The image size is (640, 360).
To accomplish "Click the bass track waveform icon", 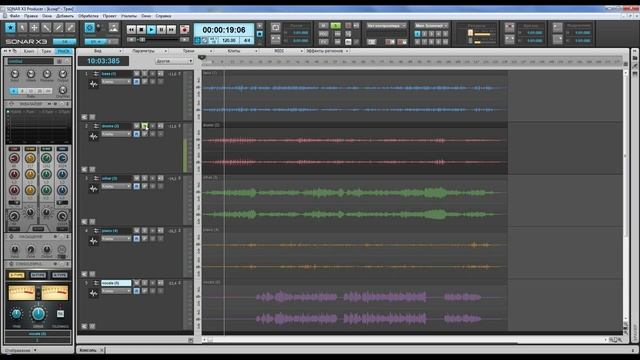I will [93, 84].
